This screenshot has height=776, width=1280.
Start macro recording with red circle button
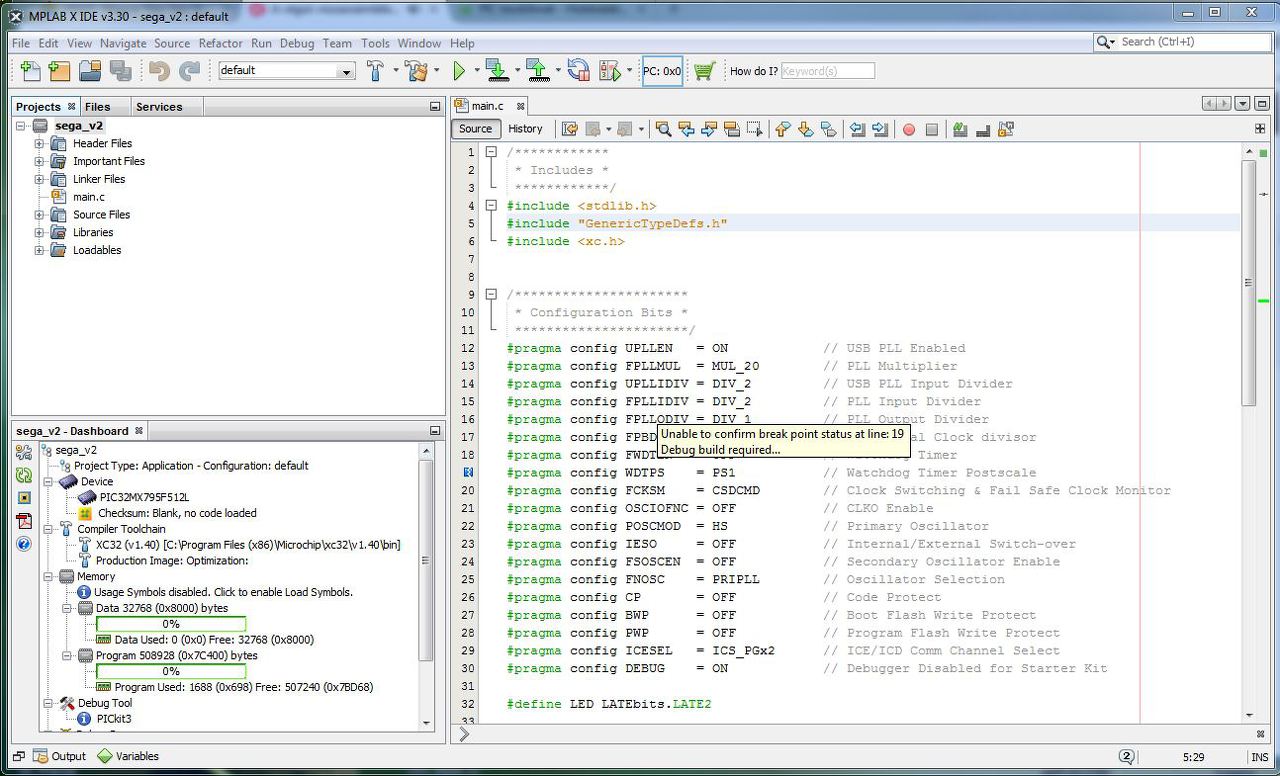click(909, 129)
